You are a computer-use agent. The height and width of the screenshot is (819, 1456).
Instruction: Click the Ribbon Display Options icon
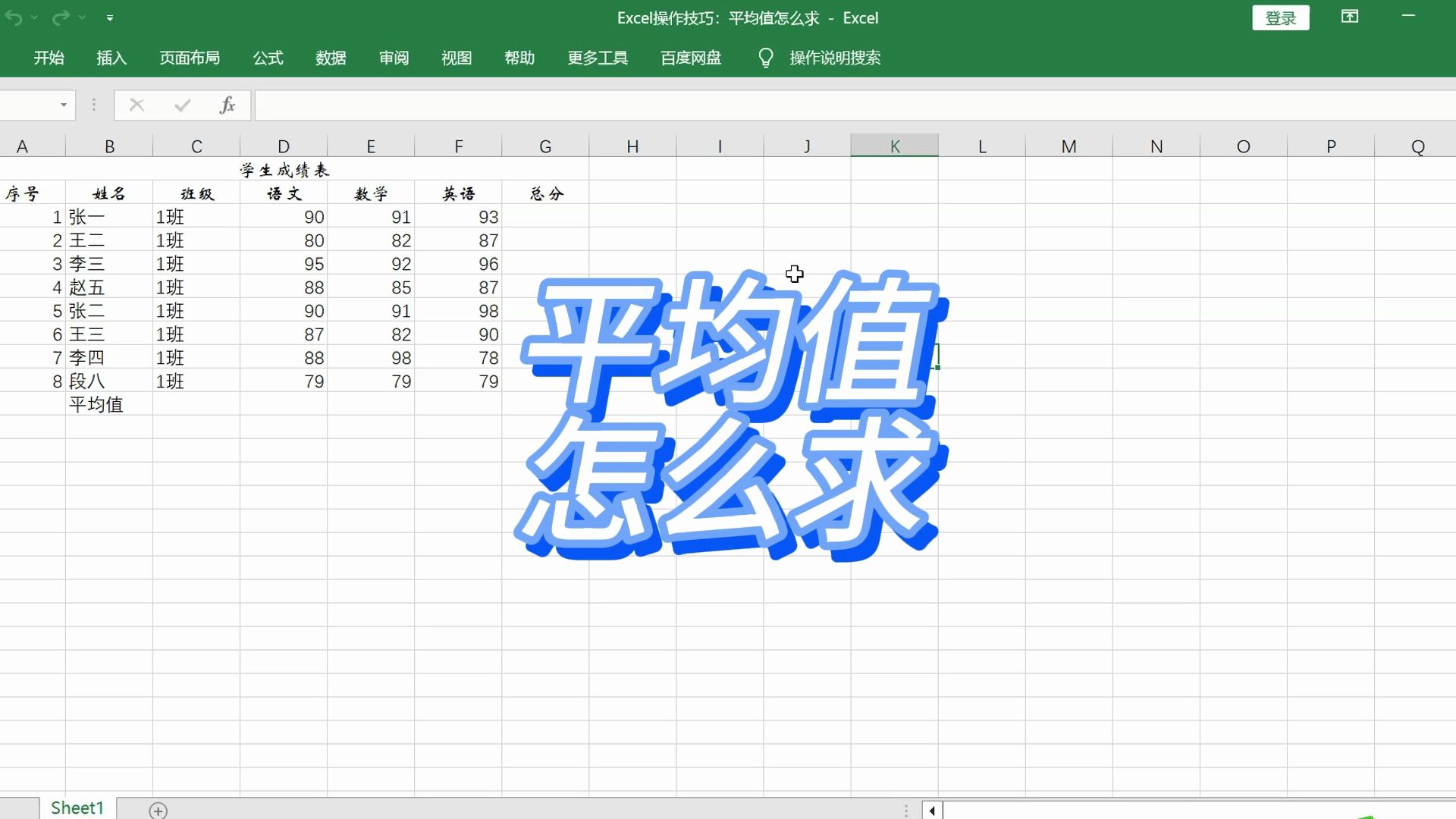pos(1350,17)
